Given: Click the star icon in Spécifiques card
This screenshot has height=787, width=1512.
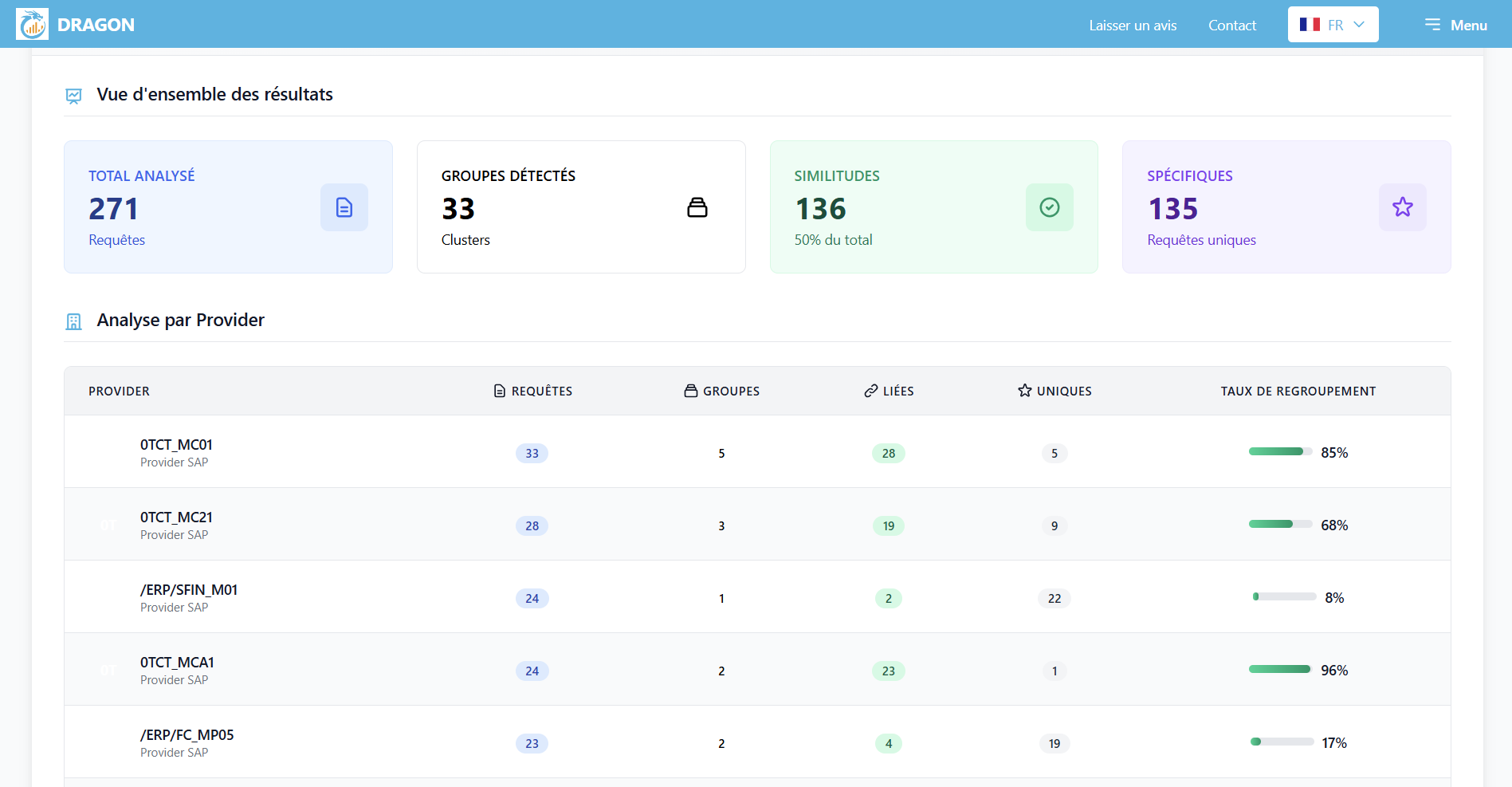Looking at the screenshot, I should (x=1402, y=207).
